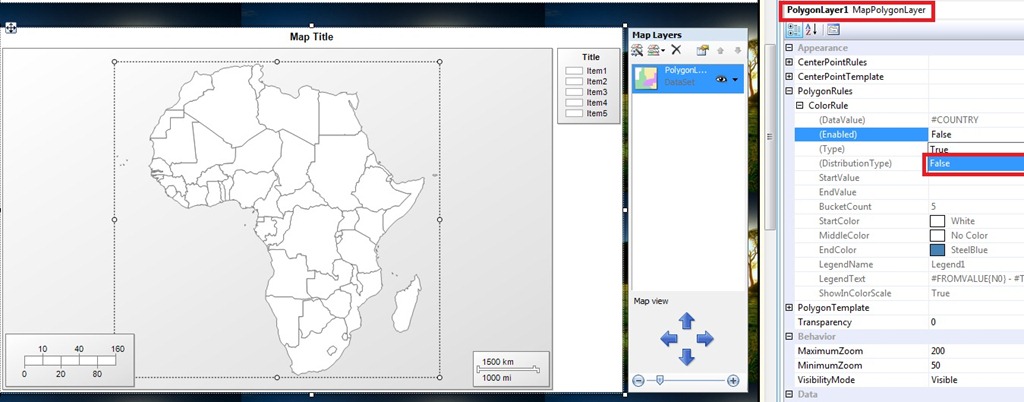
Task: Expand the CenterPointRules property node
Action: [x=789, y=62]
